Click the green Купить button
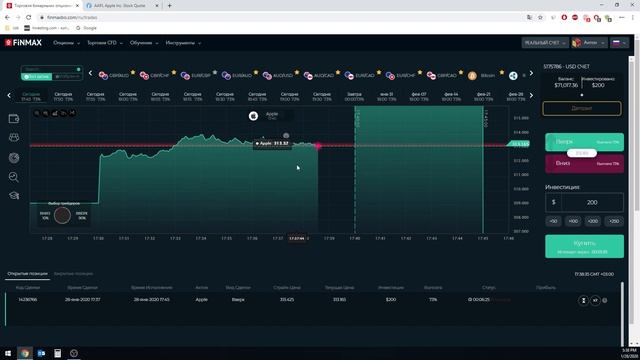The width and height of the screenshot is (640, 360). click(584, 246)
